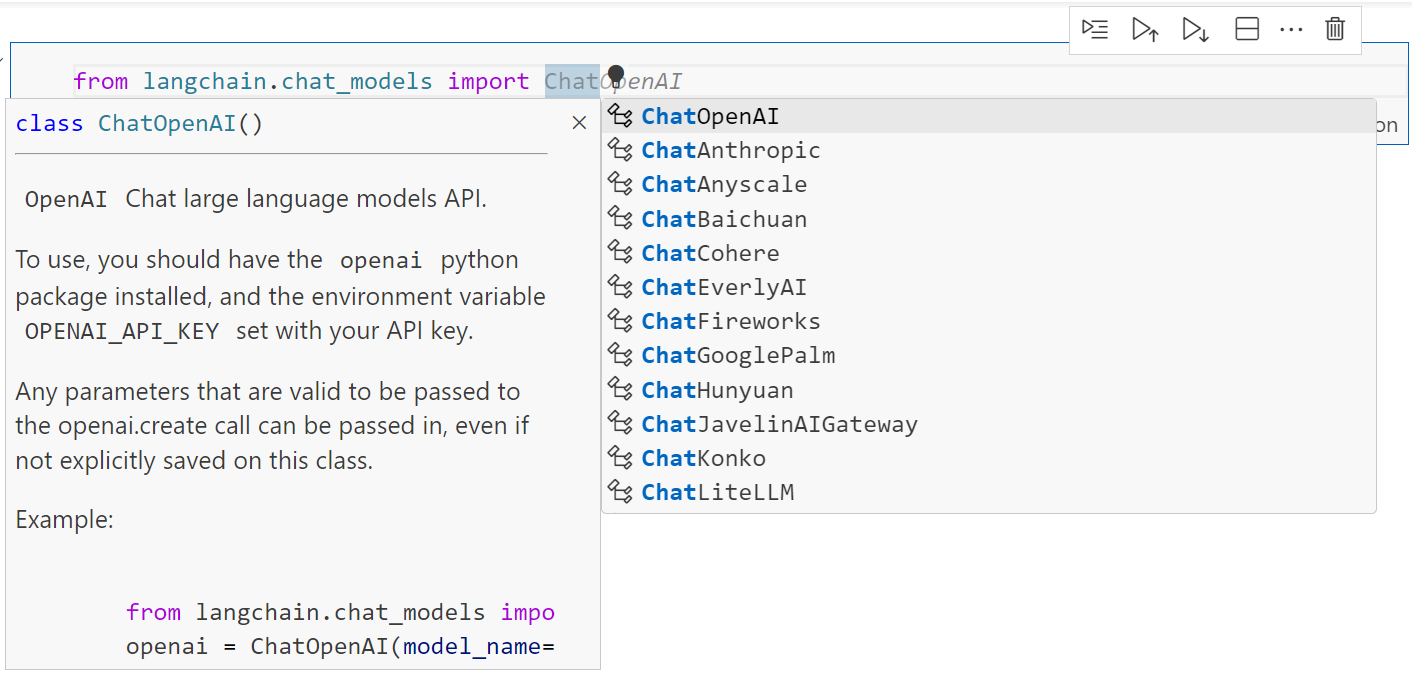Pick ChatBaichuan completion
The height and width of the screenshot is (674, 1412).
[x=988, y=219]
